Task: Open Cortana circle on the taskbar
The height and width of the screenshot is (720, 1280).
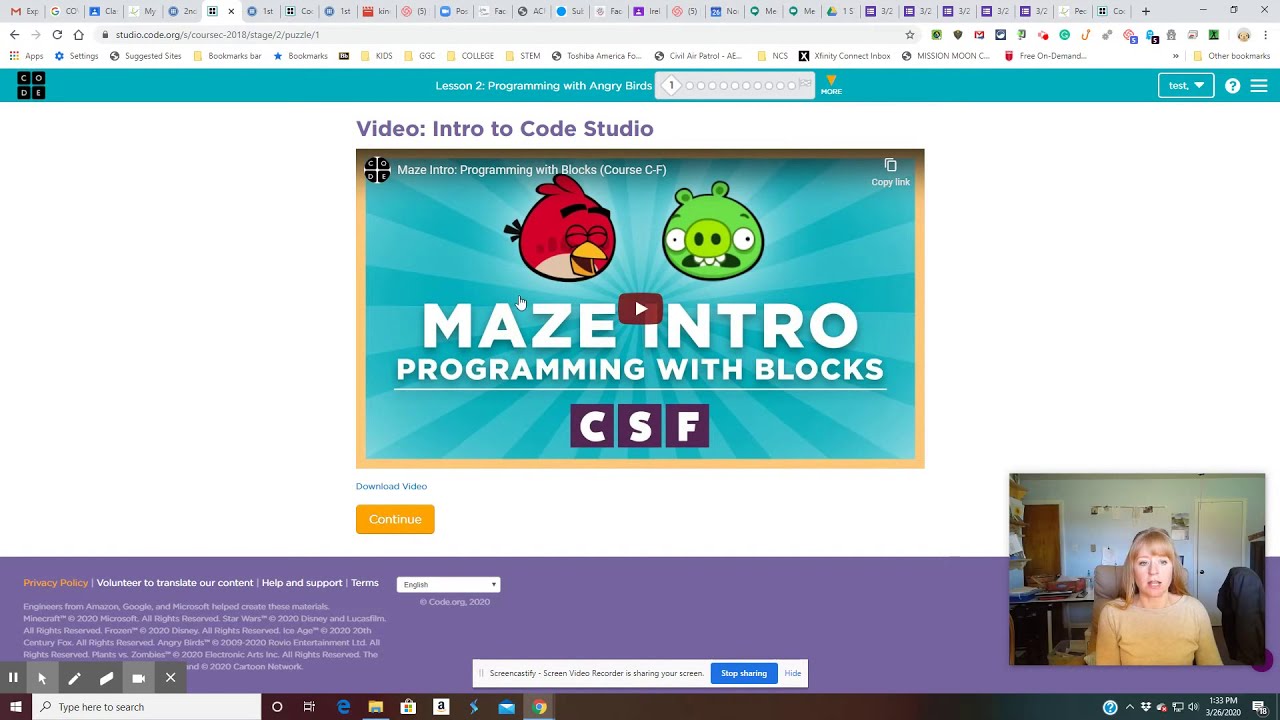Action: pos(277,707)
